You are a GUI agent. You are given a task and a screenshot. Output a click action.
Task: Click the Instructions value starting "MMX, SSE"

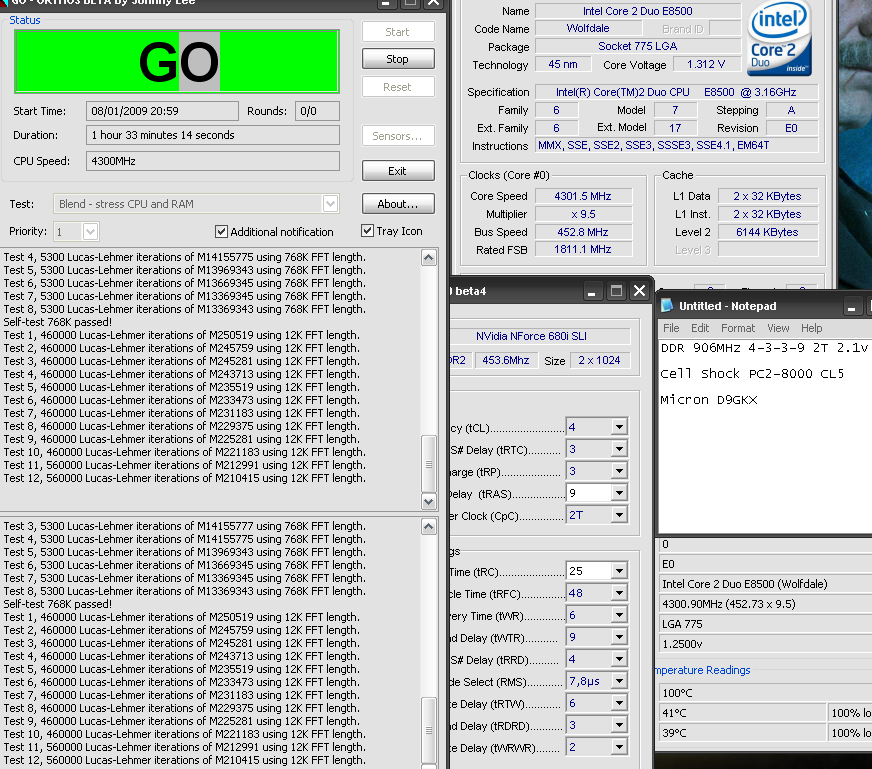click(x=676, y=146)
